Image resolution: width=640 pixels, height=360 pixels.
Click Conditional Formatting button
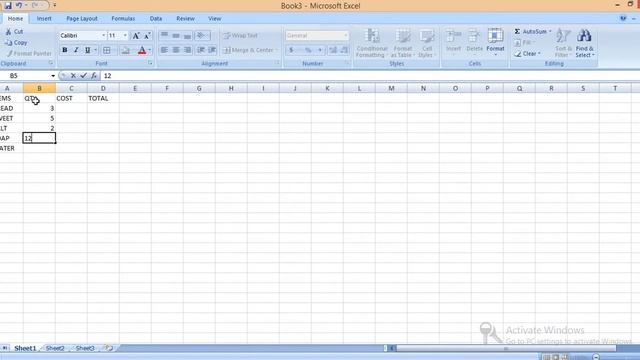pos(372,43)
